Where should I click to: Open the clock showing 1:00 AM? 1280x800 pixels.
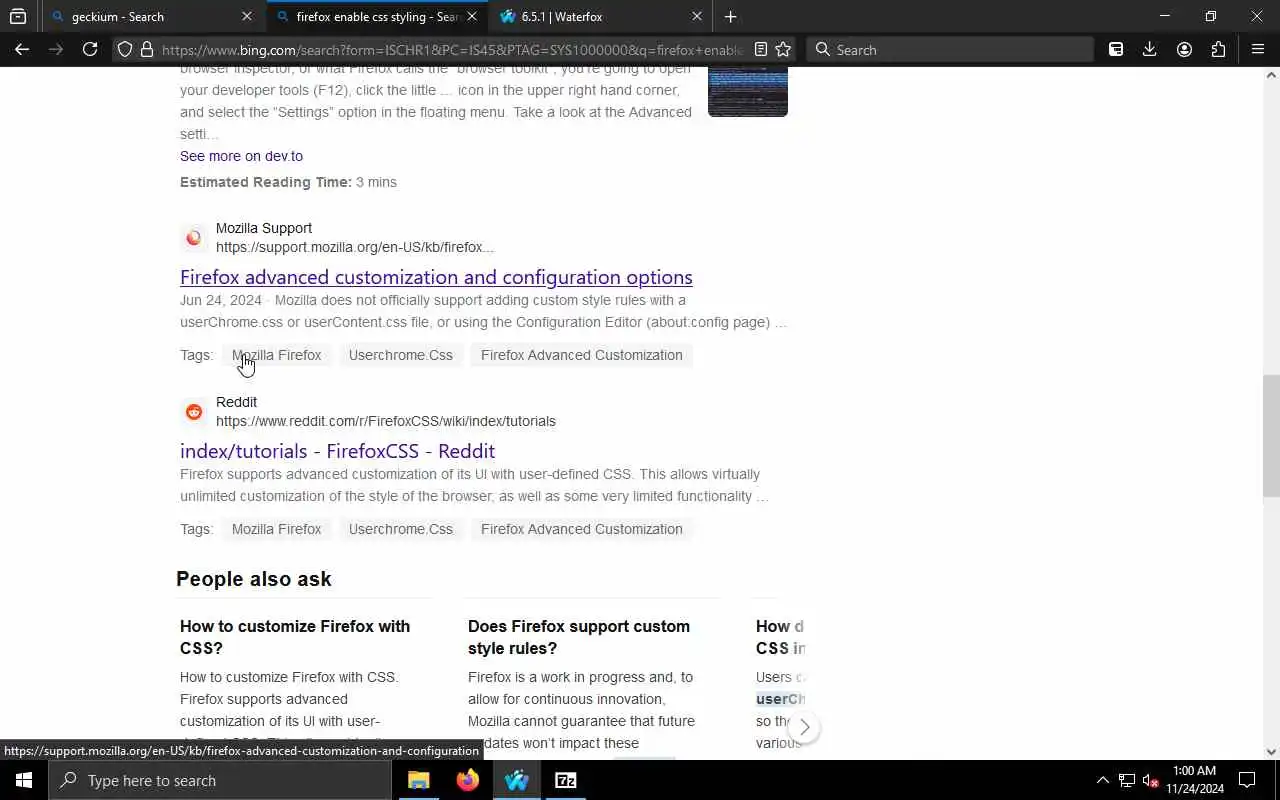[1195, 780]
